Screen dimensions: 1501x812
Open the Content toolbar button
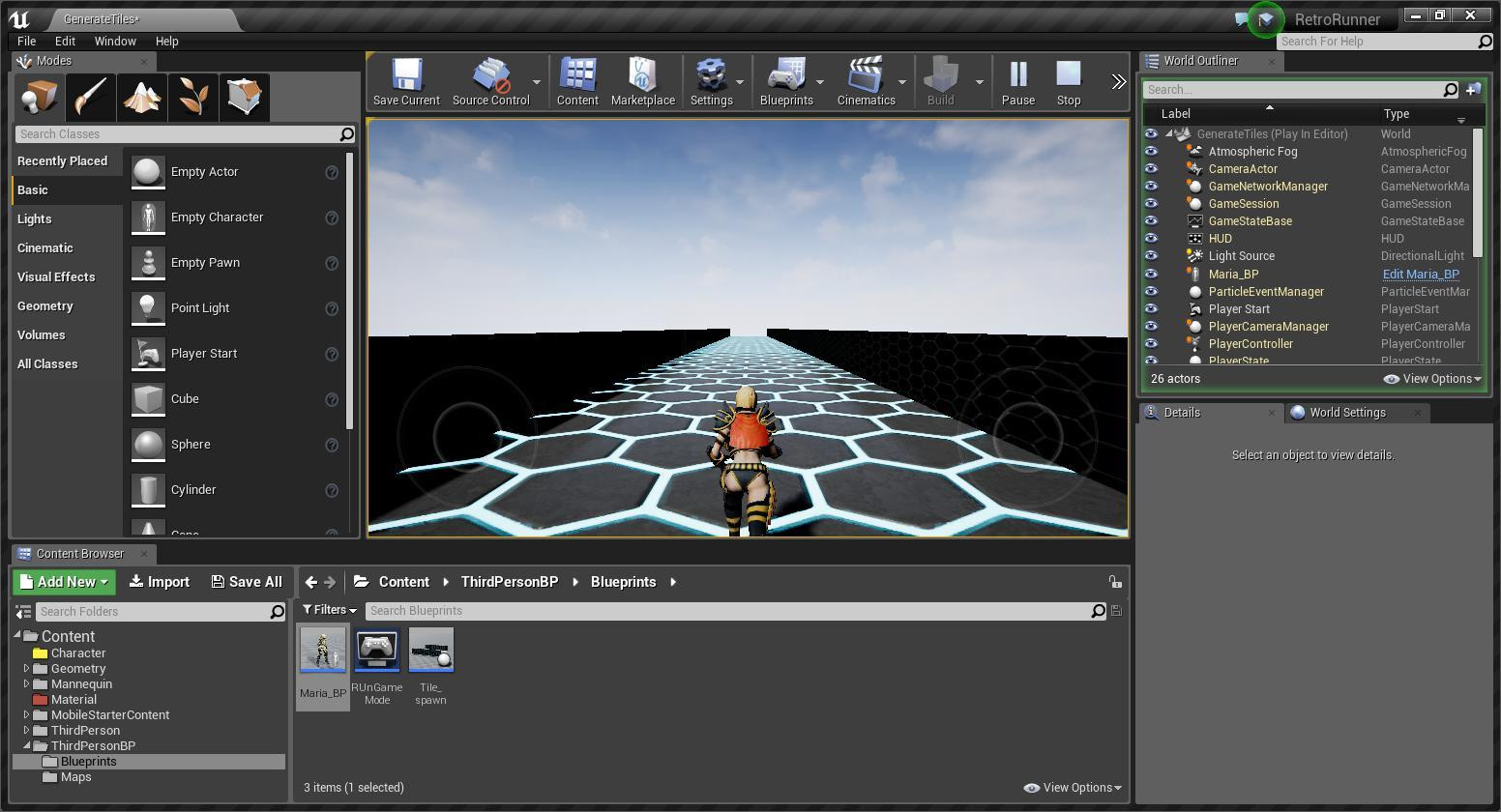(577, 81)
